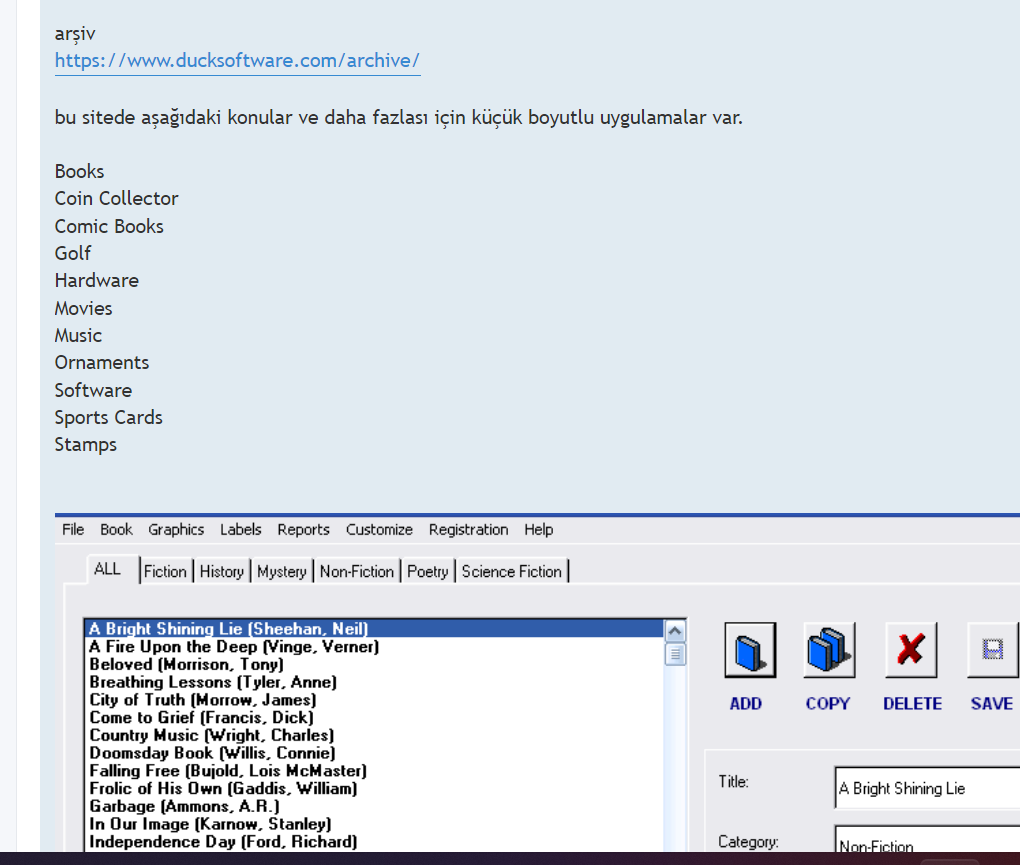1020x865 pixels.
Task: Click the scroll up arrow of the book list
Action: pyautogui.click(x=675, y=631)
